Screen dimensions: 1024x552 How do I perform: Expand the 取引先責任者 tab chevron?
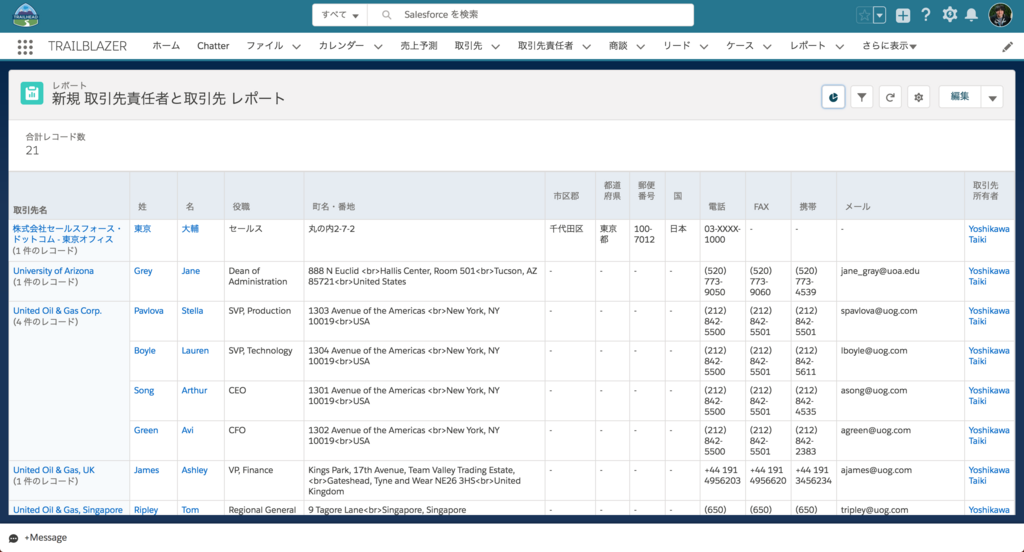point(586,46)
